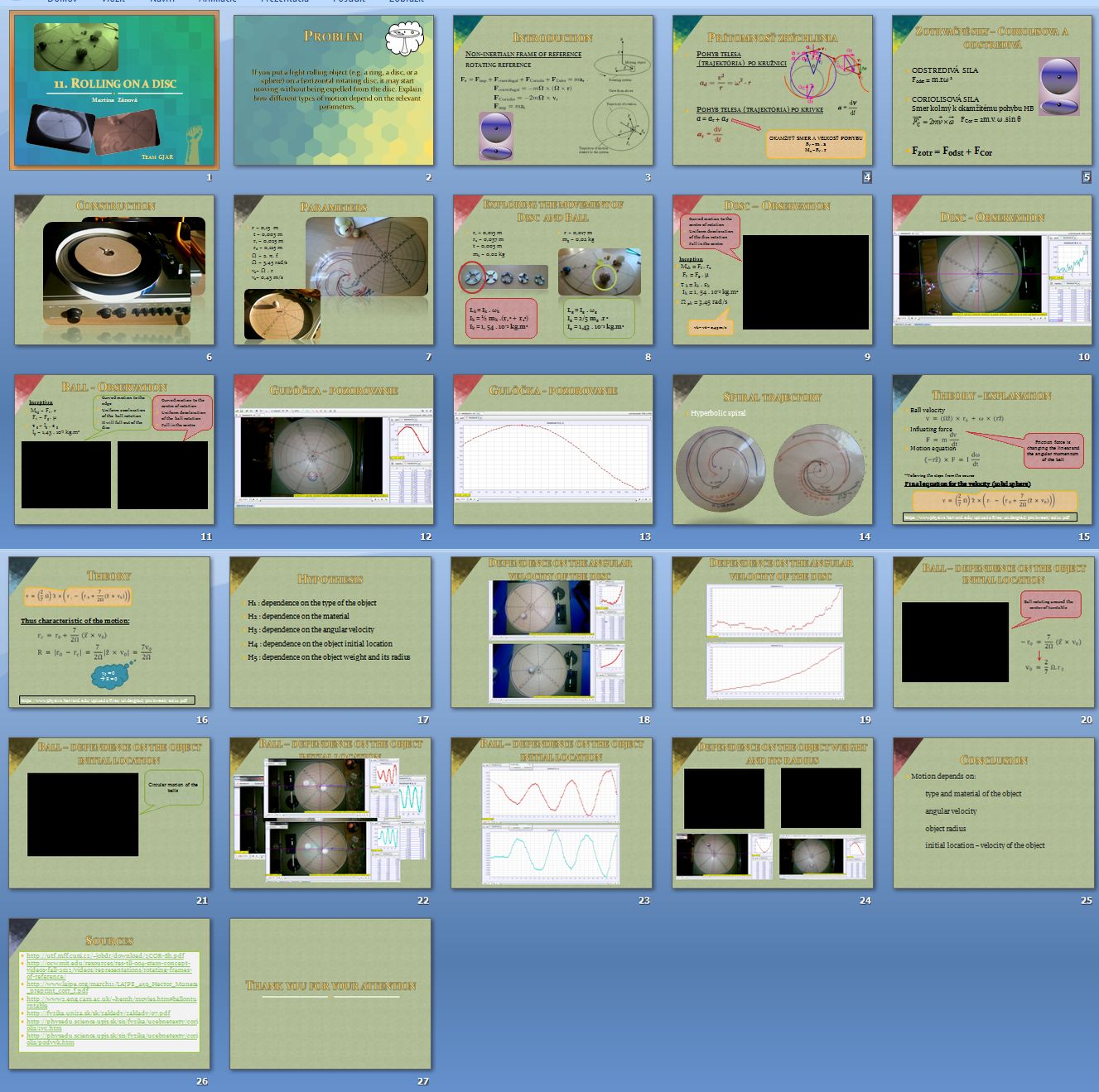Select slide 7 'Parameters' thumbnail
This screenshot has height=1092, width=1099.
coord(333,270)
